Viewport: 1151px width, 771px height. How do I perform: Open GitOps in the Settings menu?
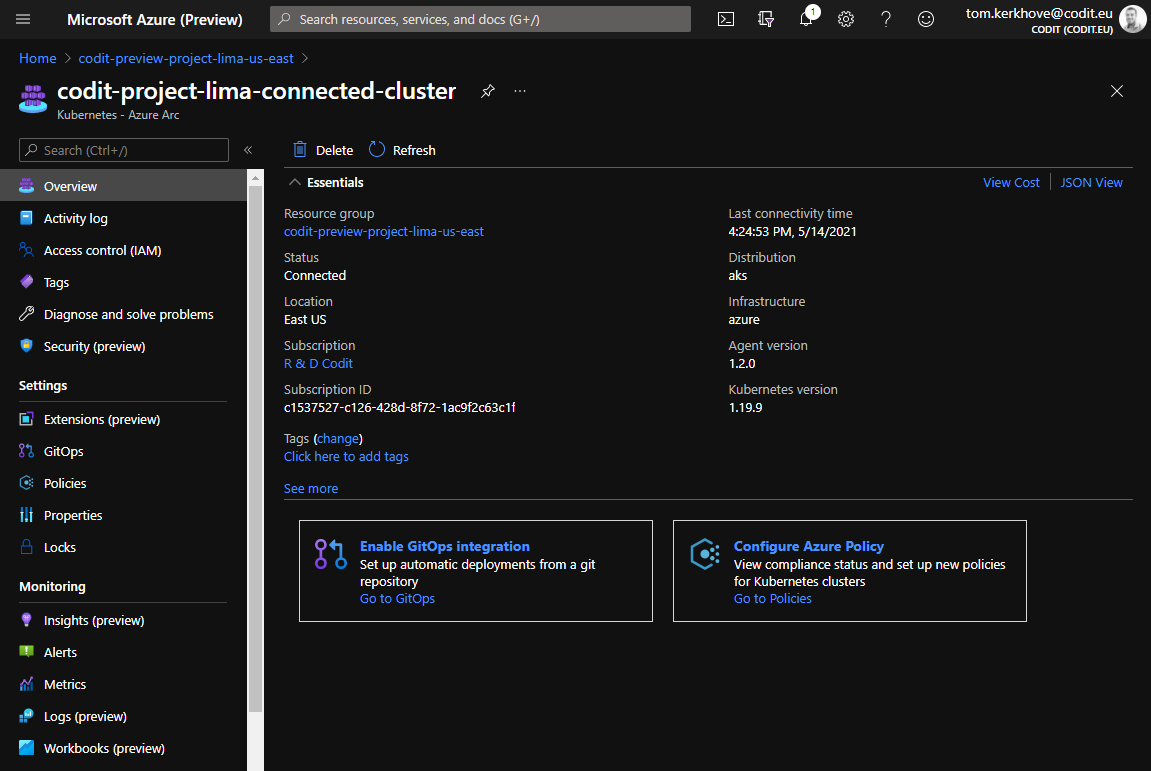pos(63,451)
